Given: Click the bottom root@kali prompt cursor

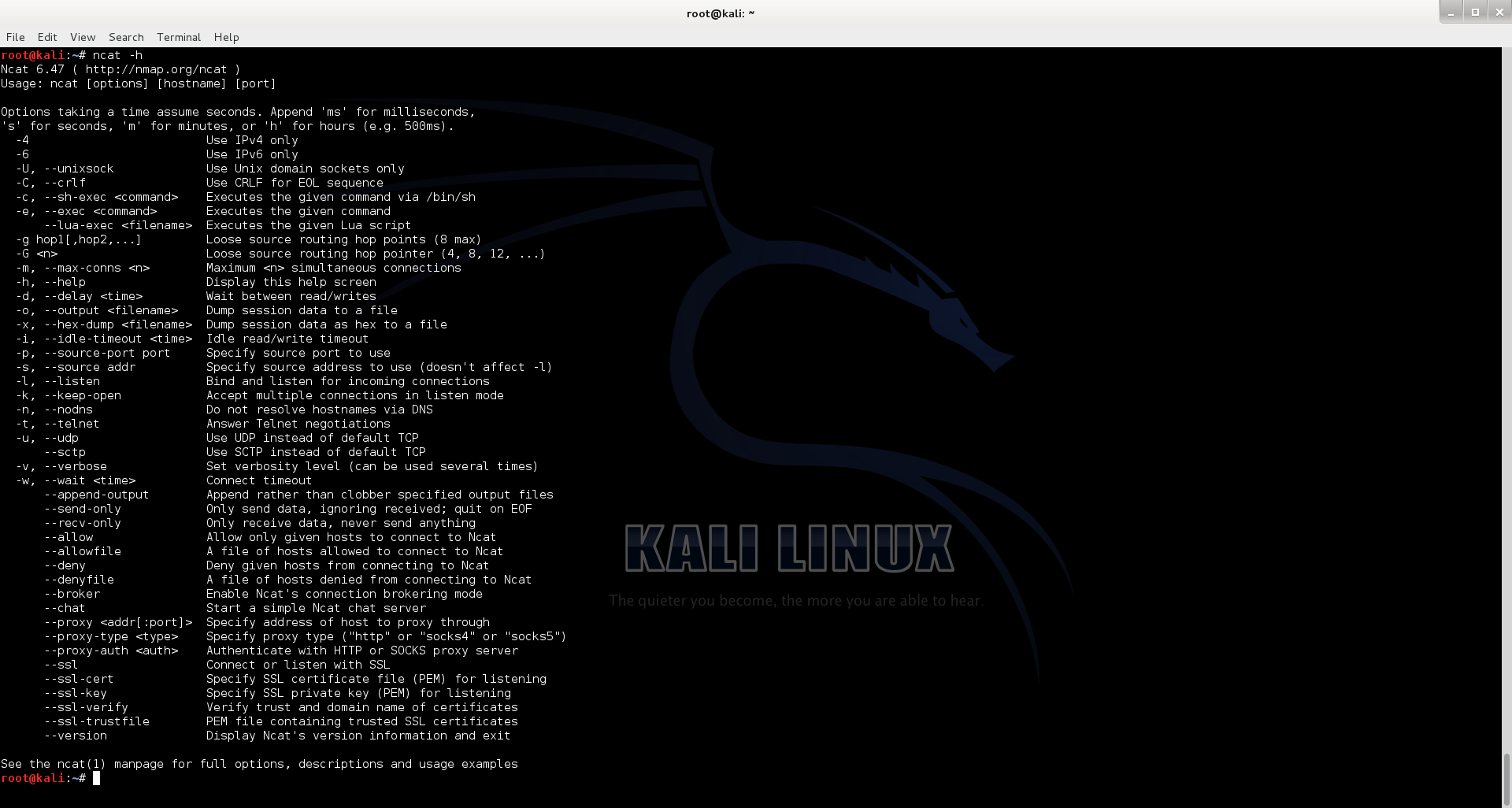Looking at the screenshot, I should click(x=96, y=778).
